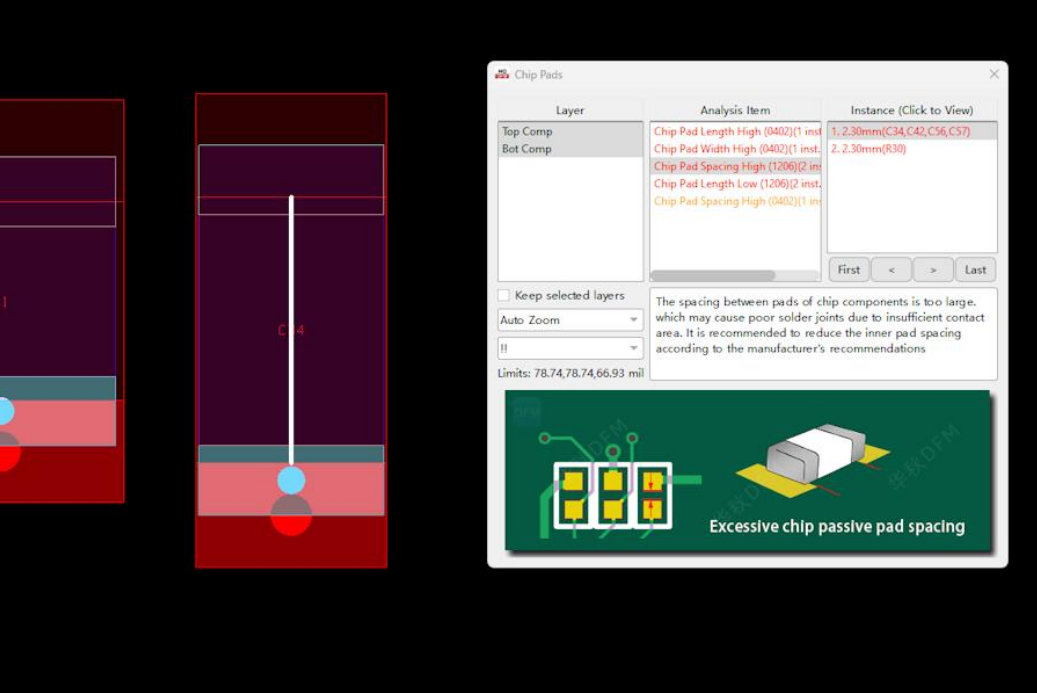The image size is (1037, 693).
Task: Click the Analysis Item horizontal scrollbar
Action: click(713, 275)
